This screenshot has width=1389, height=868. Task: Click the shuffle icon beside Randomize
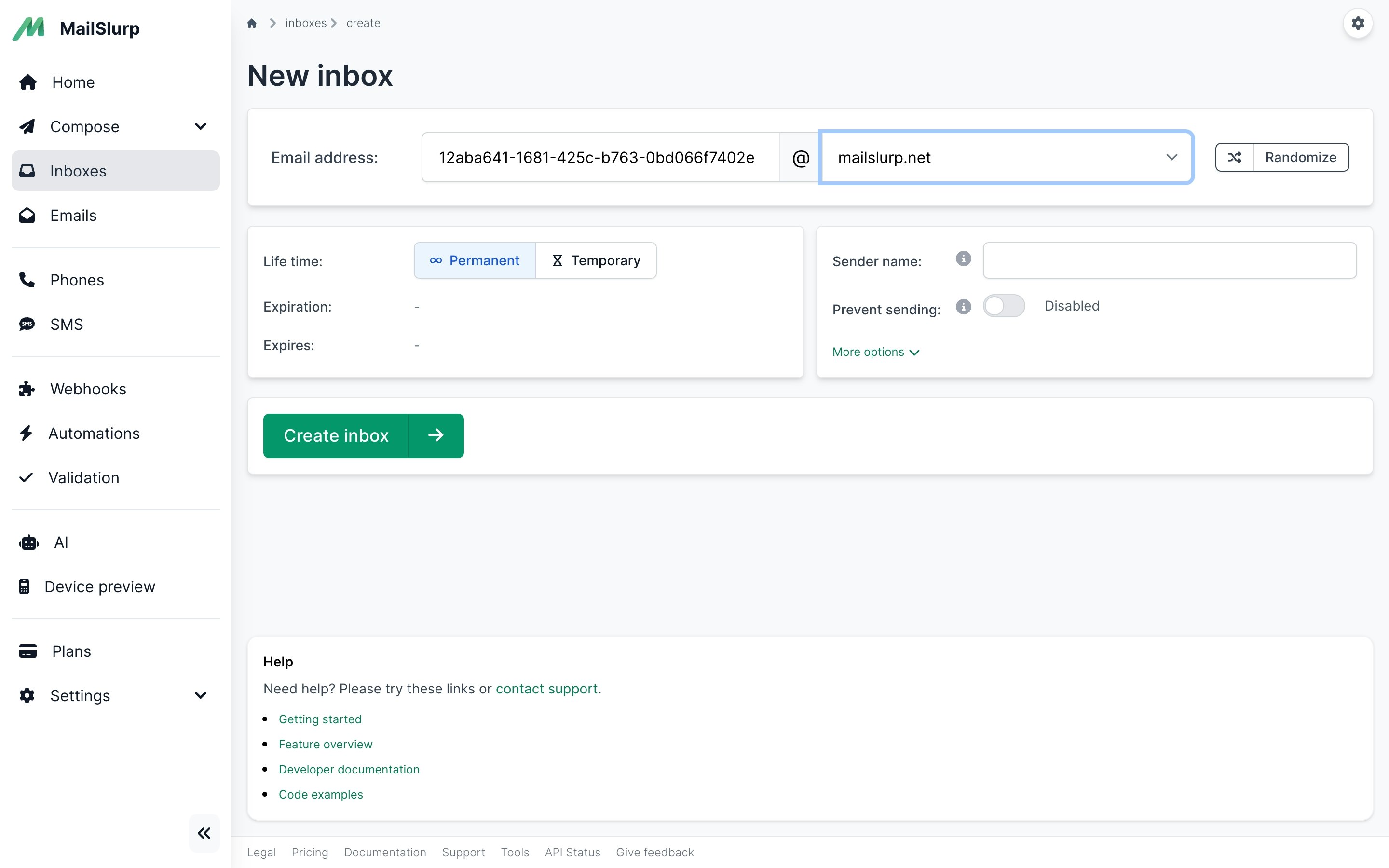(x=1235, y=157)
